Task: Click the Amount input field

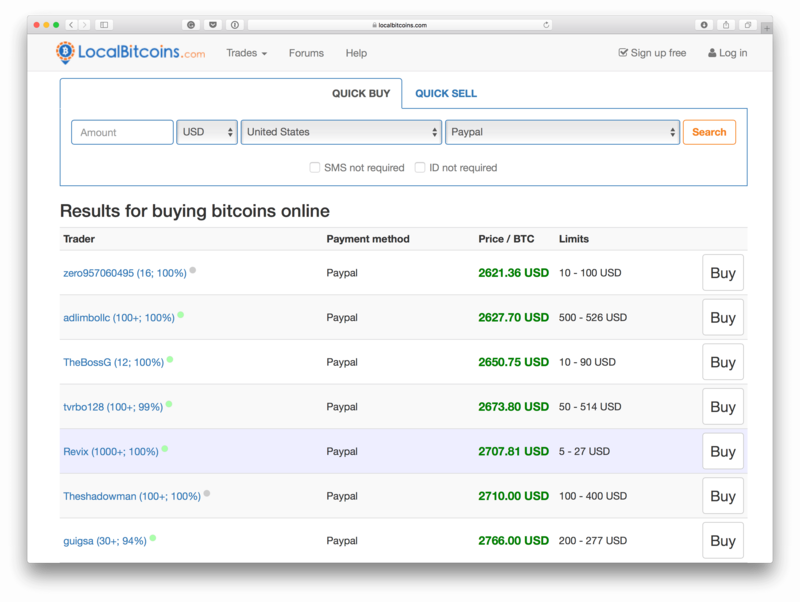Action: pos(122,132)
